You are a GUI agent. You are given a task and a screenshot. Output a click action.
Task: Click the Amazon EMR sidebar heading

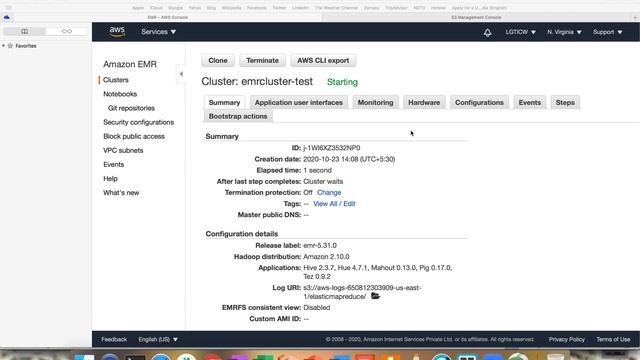pos(130,64)
